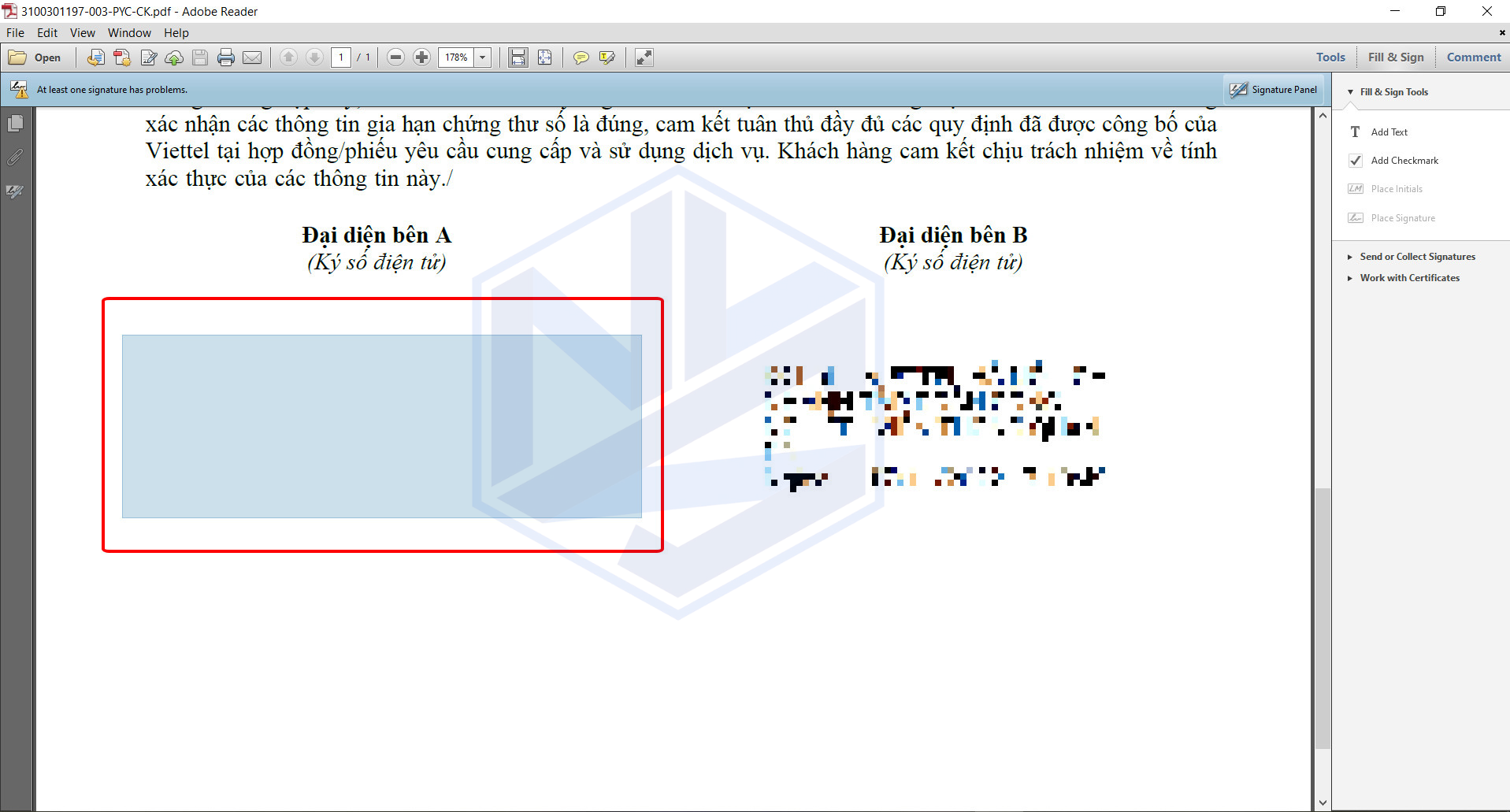Screen dimensions: 1510x812
Task: Switch to the Tools pane
Action: point(1330,57)
